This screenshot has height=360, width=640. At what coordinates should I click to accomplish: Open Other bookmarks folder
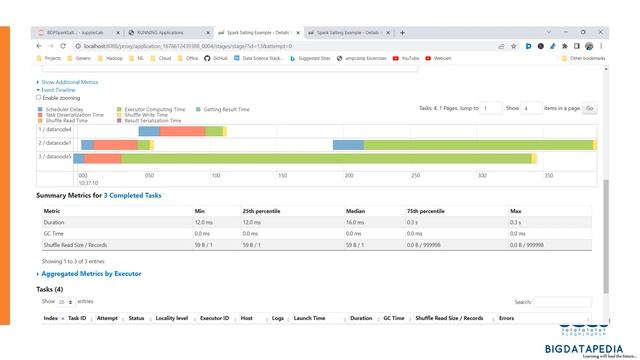pyautogui.click(x=584, y=58)
